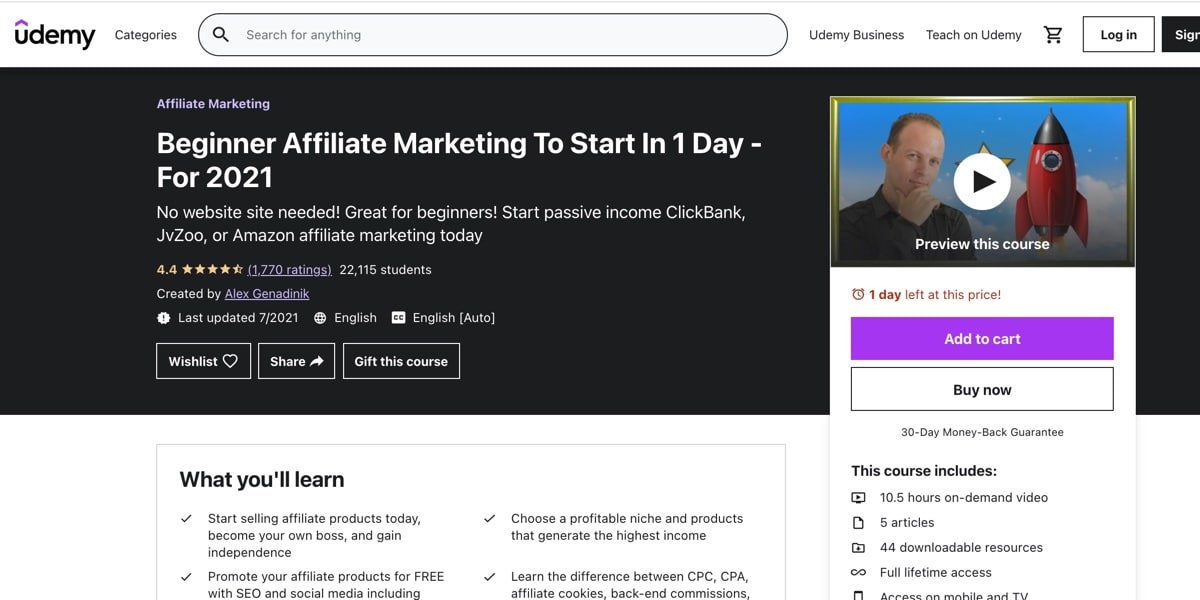Click the Last updated badge icon
Image resolution: width=1200 pixels, height=600 pixels.
[x=164, y=318]
